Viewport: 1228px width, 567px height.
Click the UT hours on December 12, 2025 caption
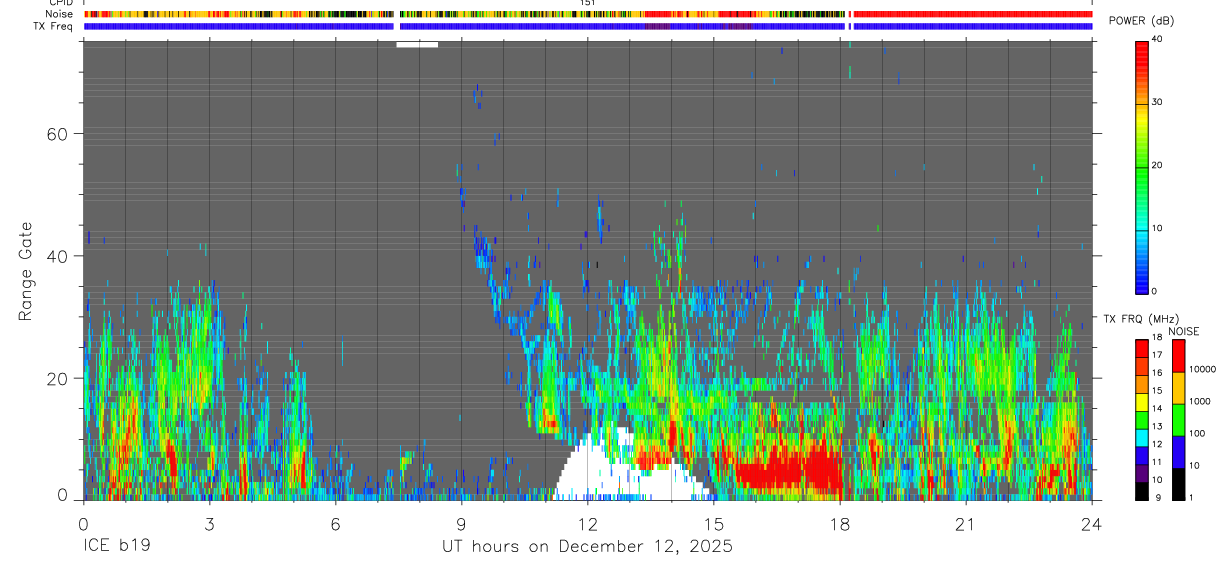(588, 547)
